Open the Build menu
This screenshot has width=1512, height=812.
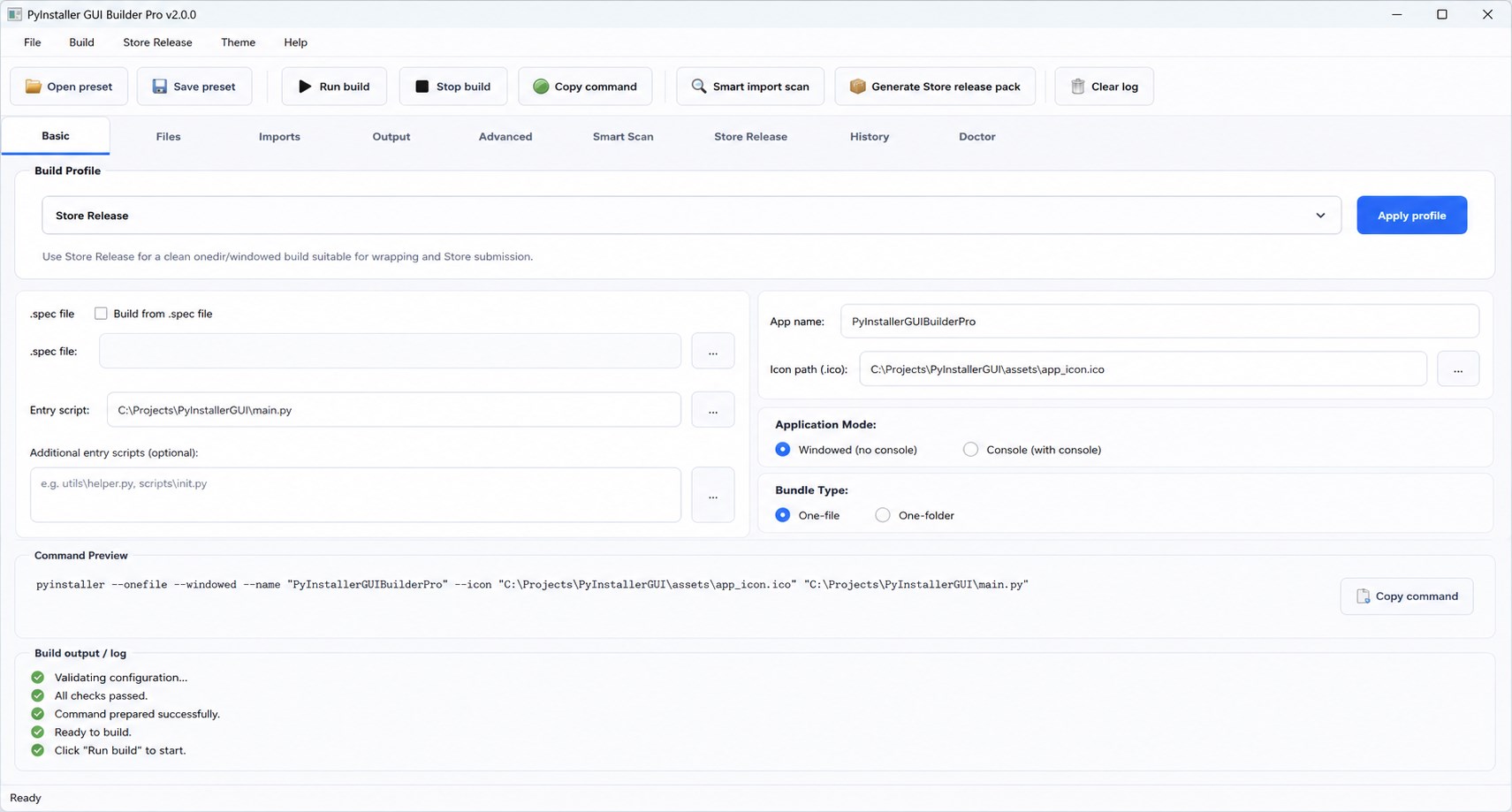click(81, 42)
